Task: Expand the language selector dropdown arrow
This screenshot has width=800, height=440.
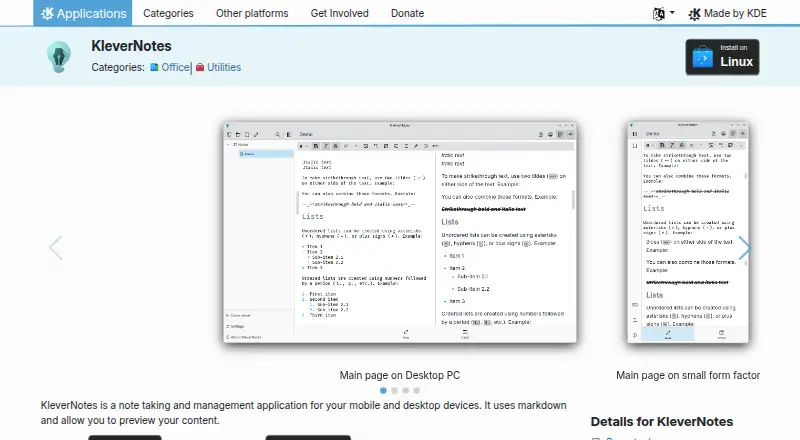Action: point(672,13)
